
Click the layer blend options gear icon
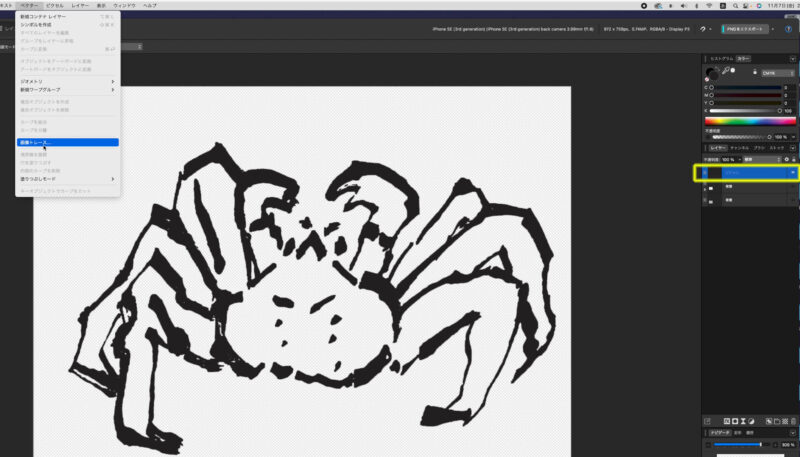click(x=786, y=160)
